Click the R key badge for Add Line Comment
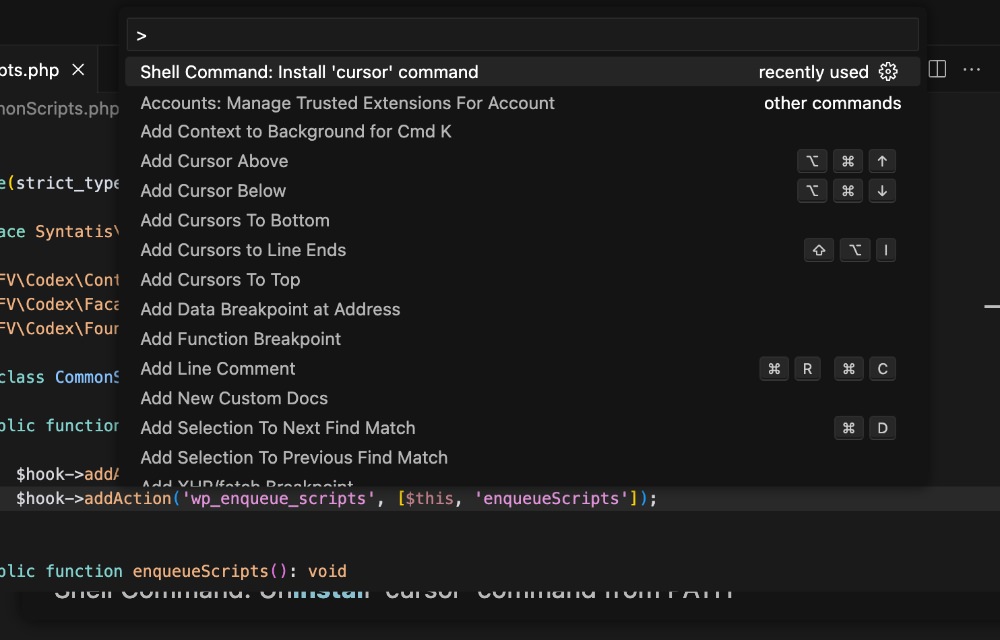Screen dimensions: 1000x640 [x=807, y=368]
